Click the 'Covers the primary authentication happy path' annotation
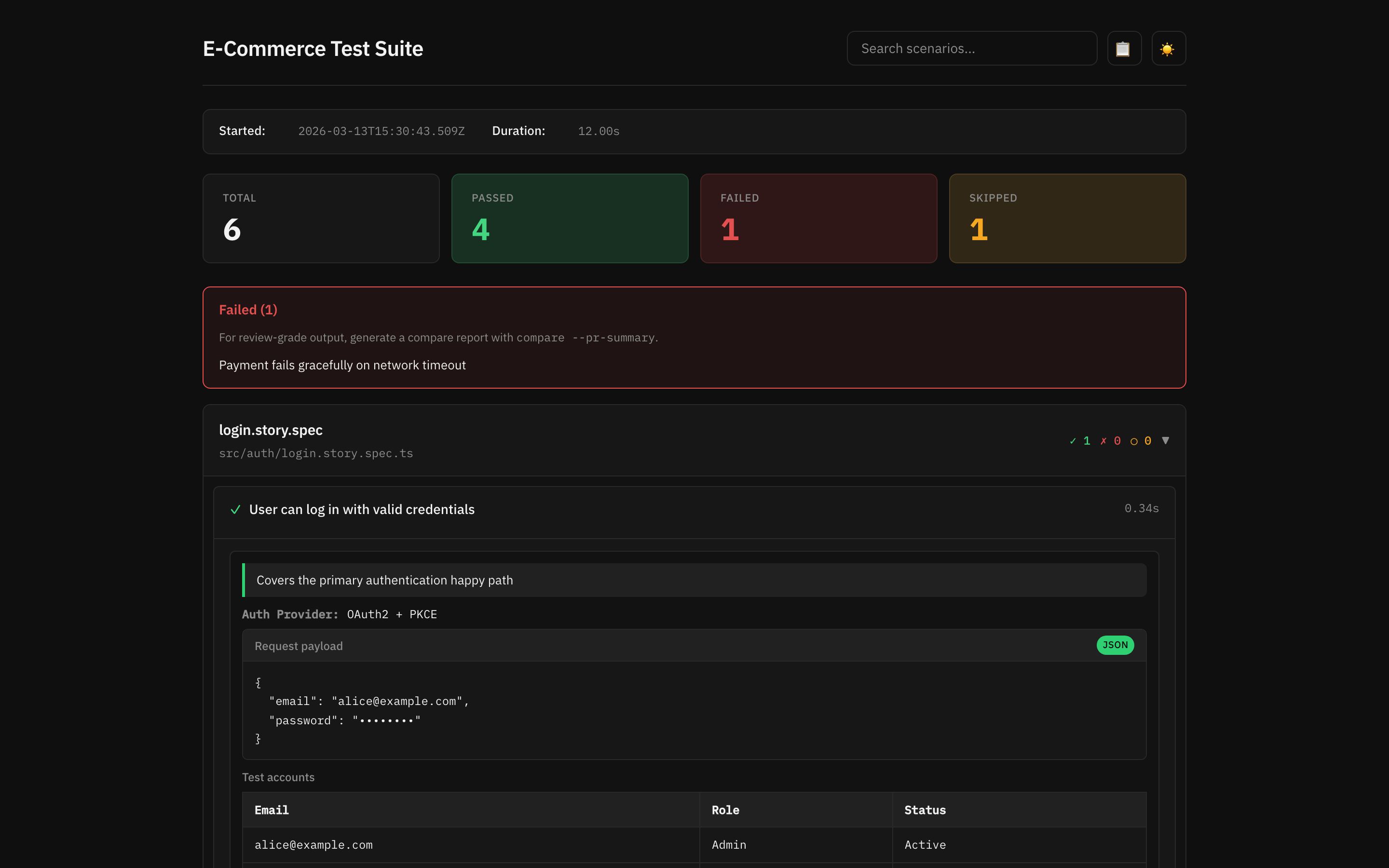Screen dimensions: 1389x868 click(384, 580)
